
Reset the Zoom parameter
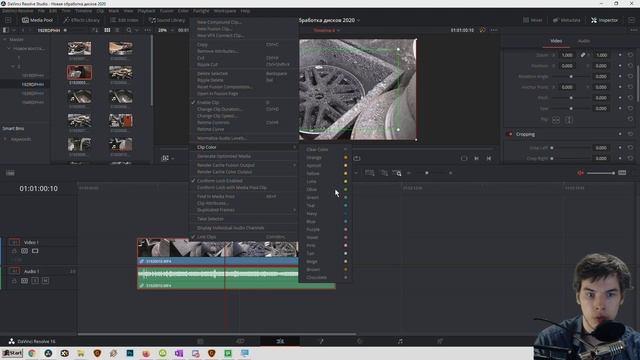coord(630,55)
